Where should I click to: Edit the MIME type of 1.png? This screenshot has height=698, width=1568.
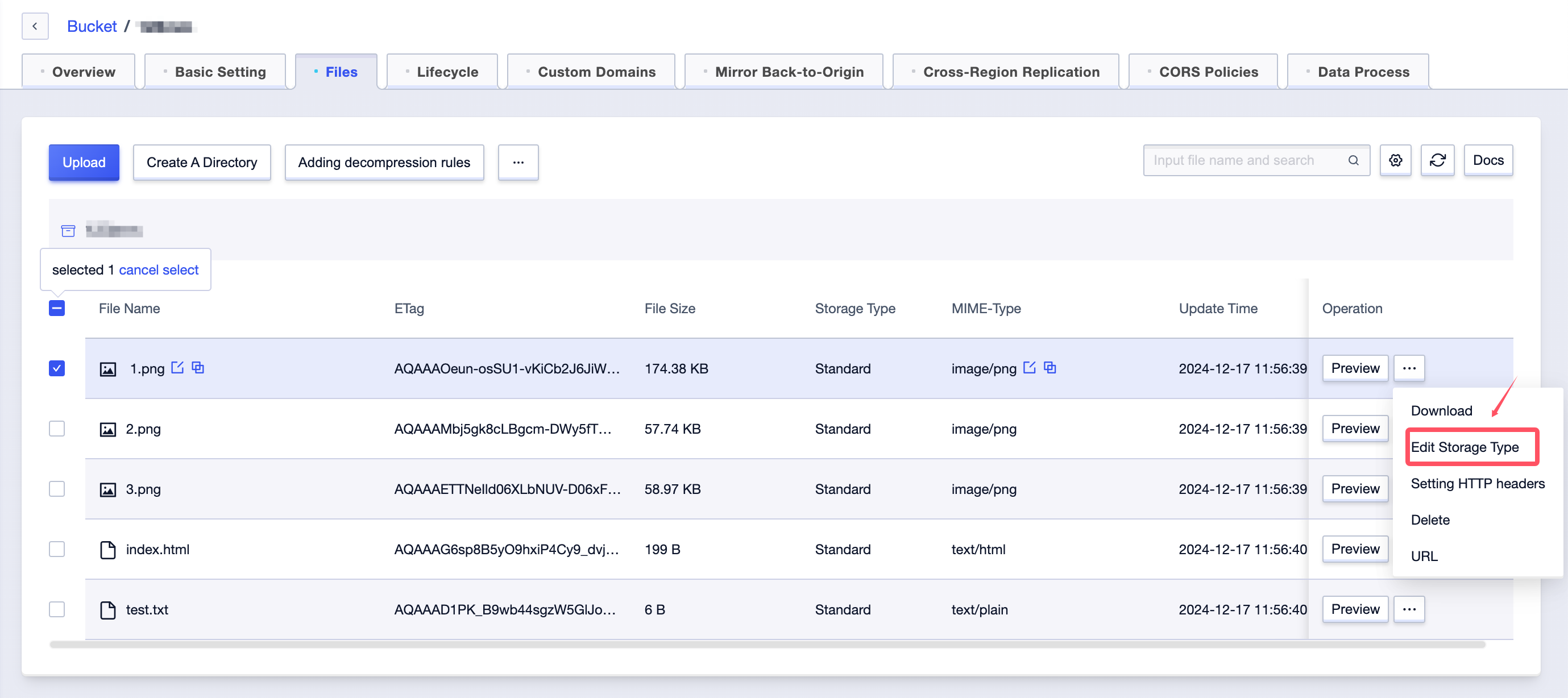point(1029,368)
